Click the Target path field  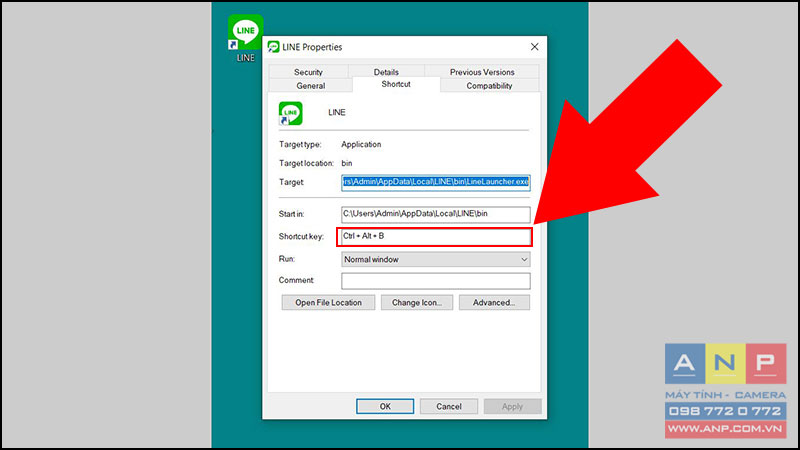(x=436, y=182)
